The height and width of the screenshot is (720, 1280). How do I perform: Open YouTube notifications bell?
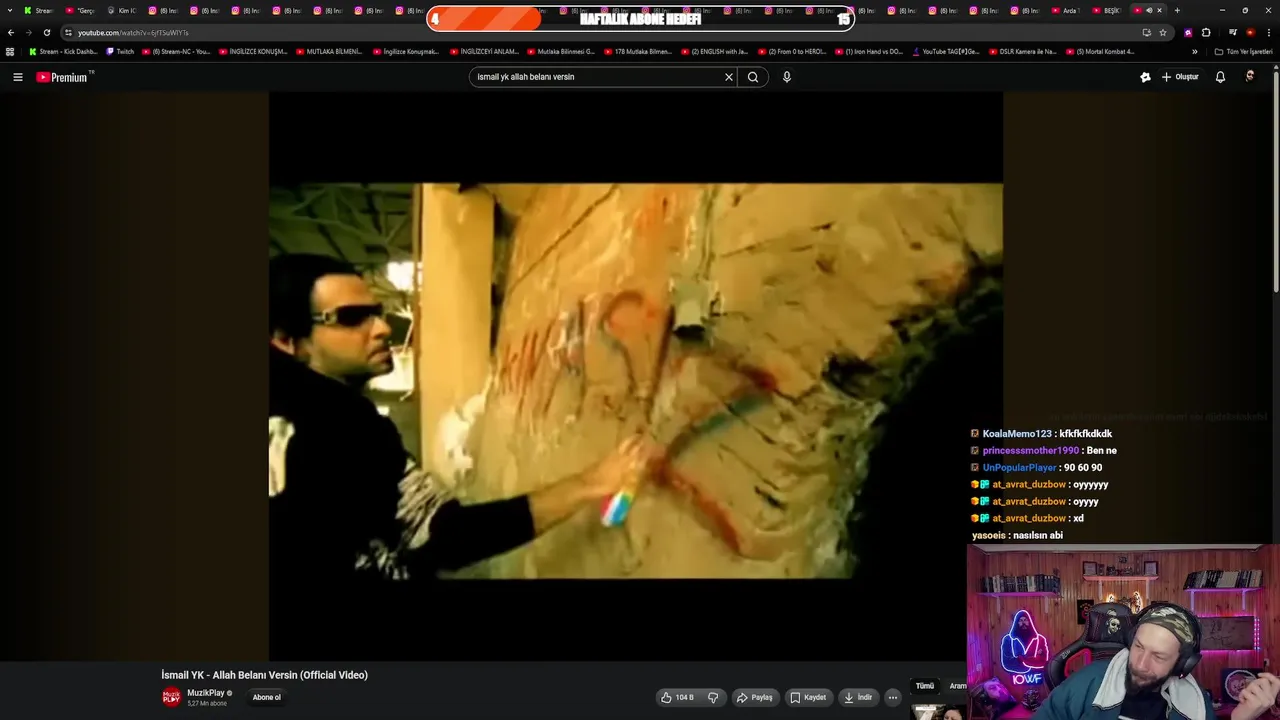1220,77
